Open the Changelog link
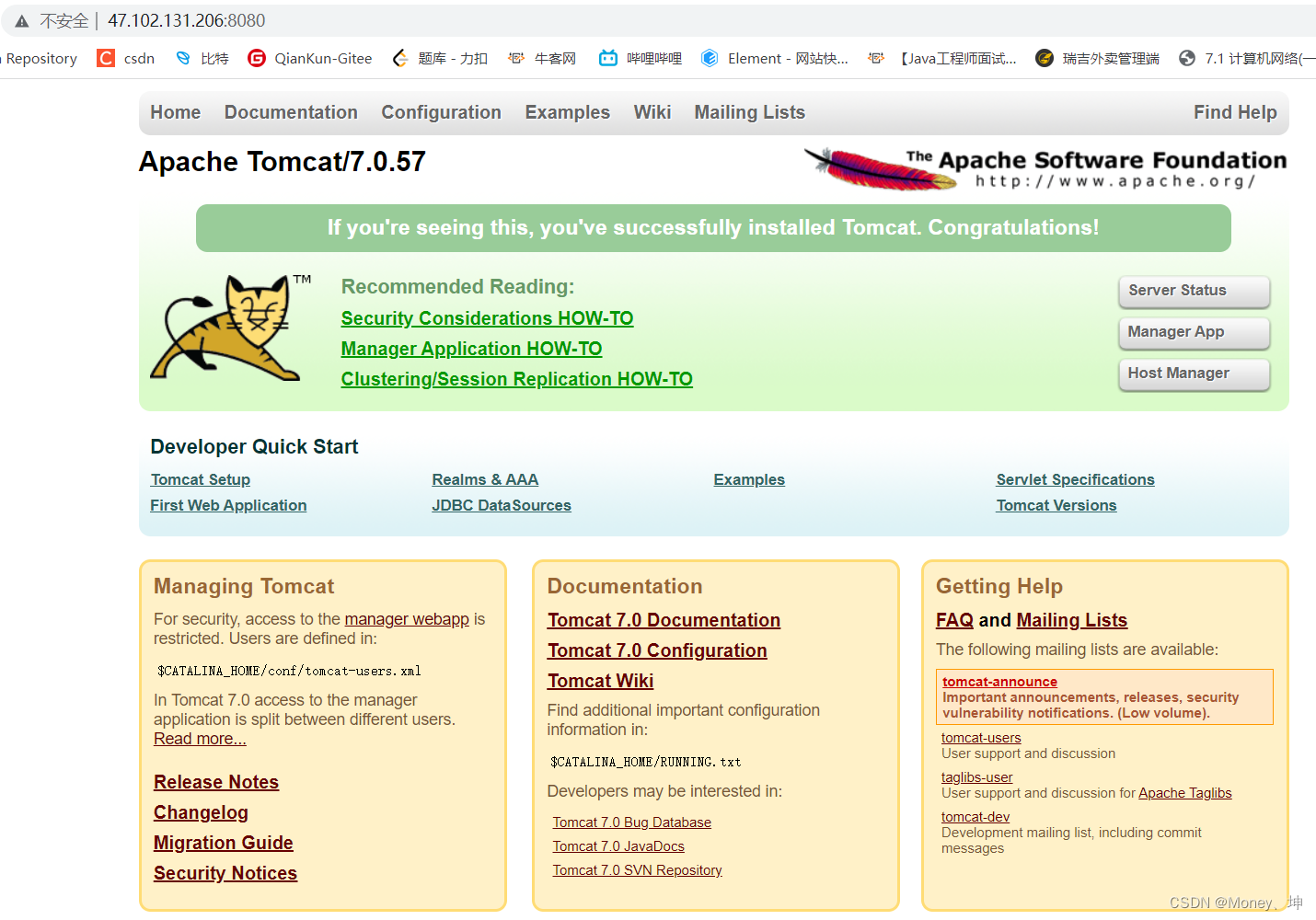This screenshot has height=920, width=1316. [x=201, y=812]
